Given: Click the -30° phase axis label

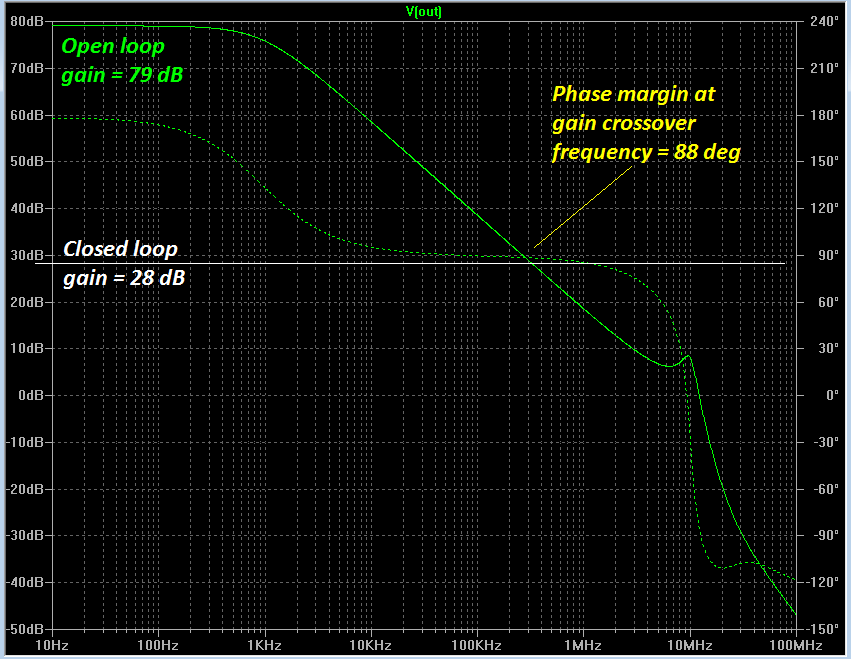Looking at the screenshot, I should click(x=826, y=442).
